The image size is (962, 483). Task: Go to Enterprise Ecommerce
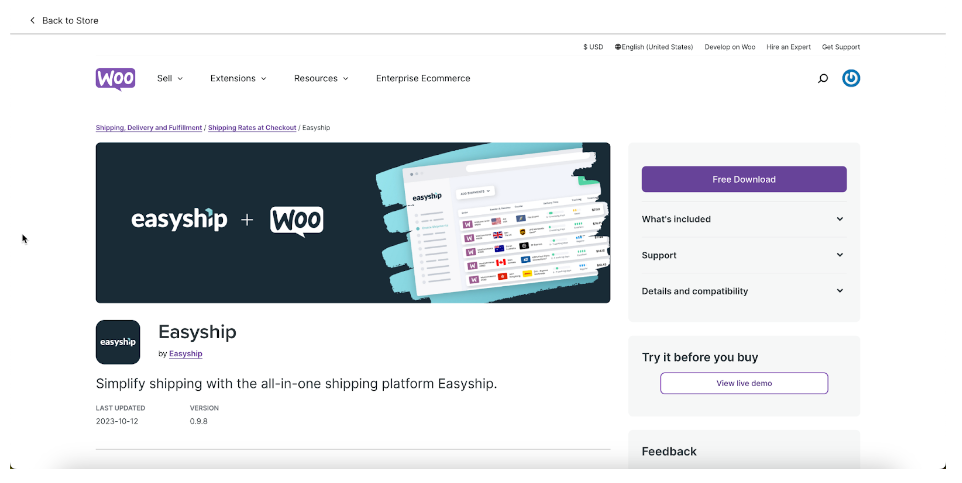pos(423,79)
